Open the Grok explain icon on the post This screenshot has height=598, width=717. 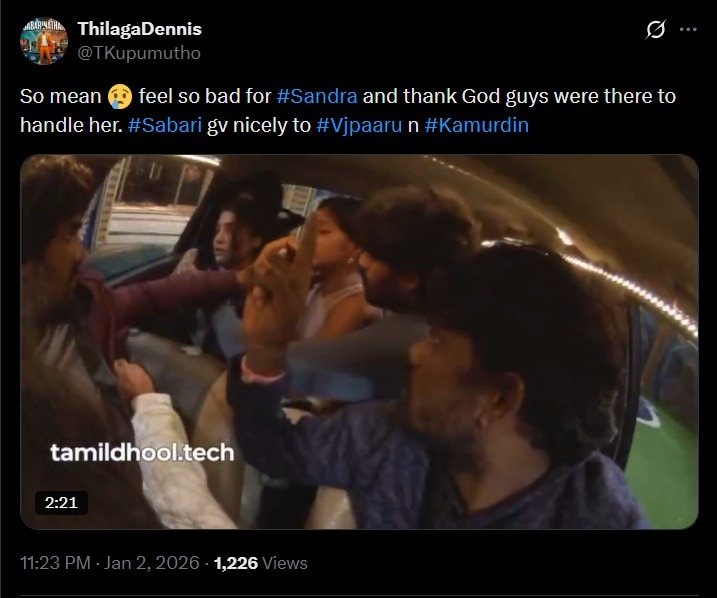[x=656, y=30]
